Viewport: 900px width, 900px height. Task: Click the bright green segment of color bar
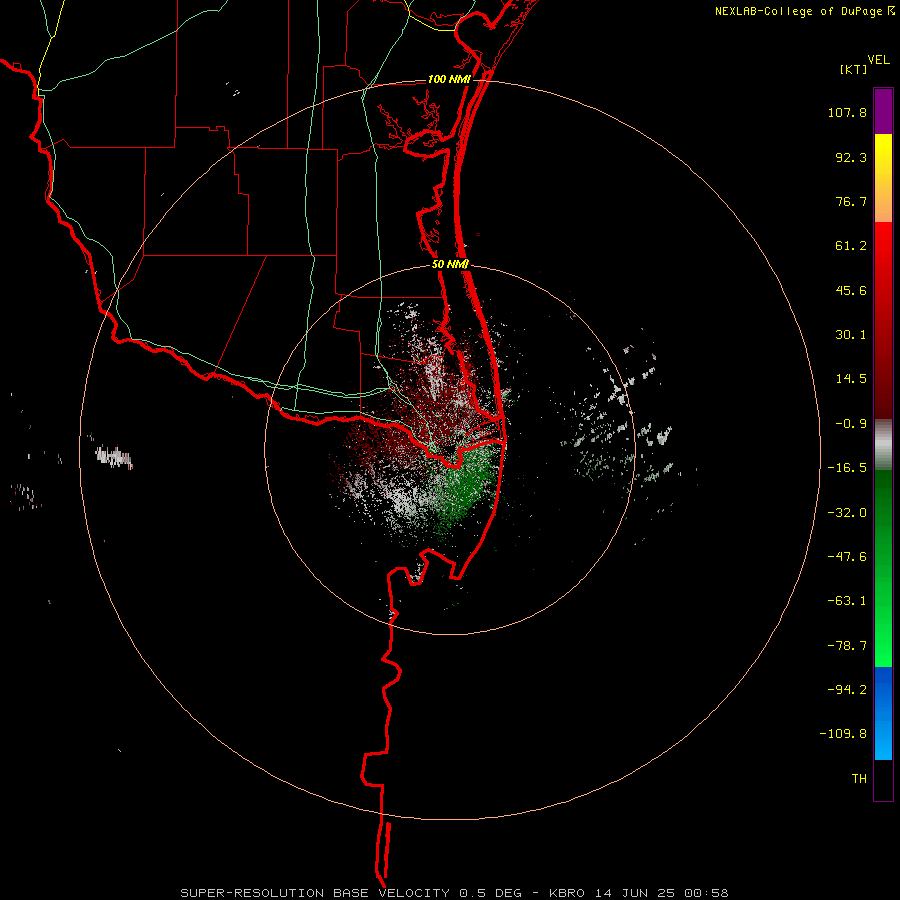(883, 568)
